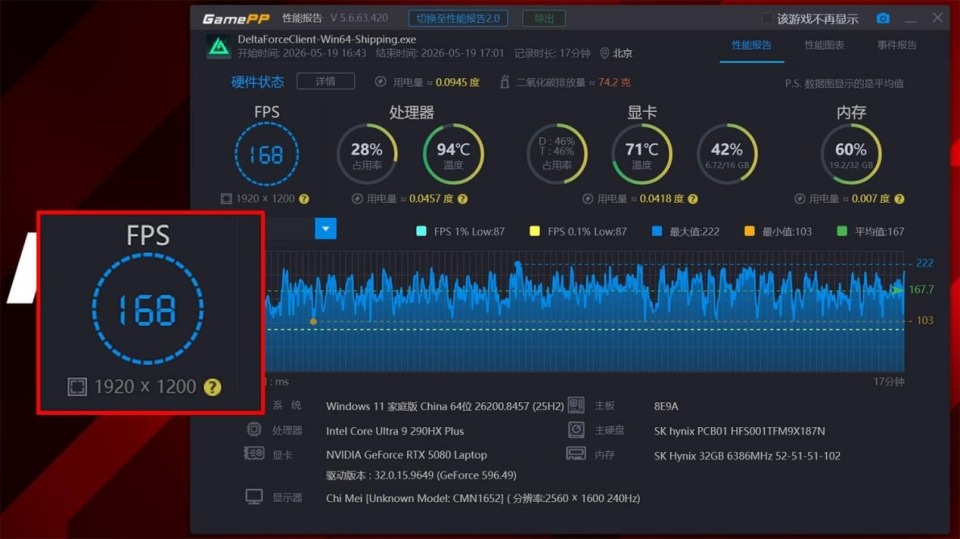Image resolution: width=960 pixels, height=539 pixels.
Task: Click memory power usage icon beside 0.007 度
Action: point(800,198)
